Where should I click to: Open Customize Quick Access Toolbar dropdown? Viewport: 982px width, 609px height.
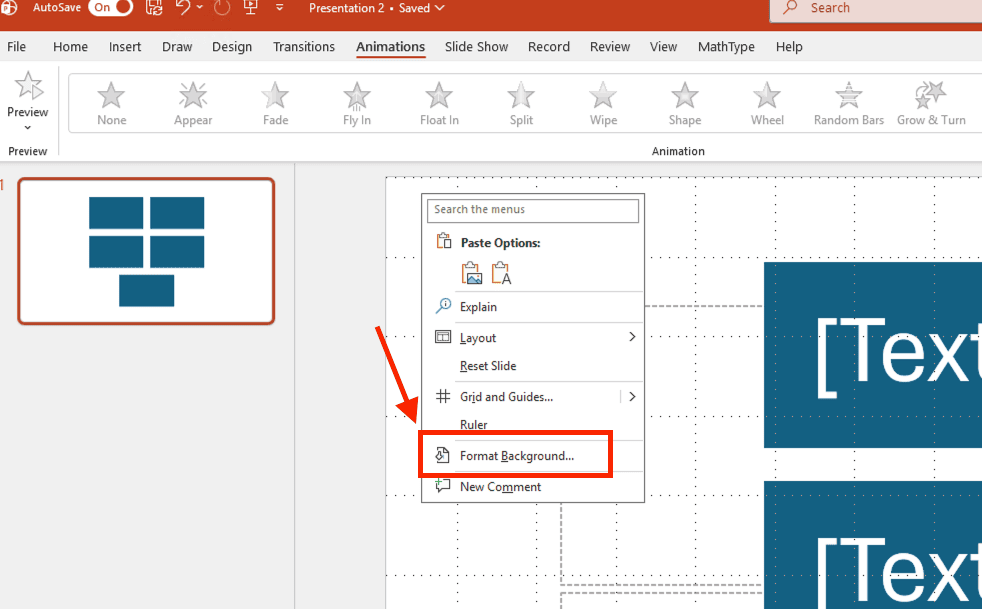(x=279, y=8)
